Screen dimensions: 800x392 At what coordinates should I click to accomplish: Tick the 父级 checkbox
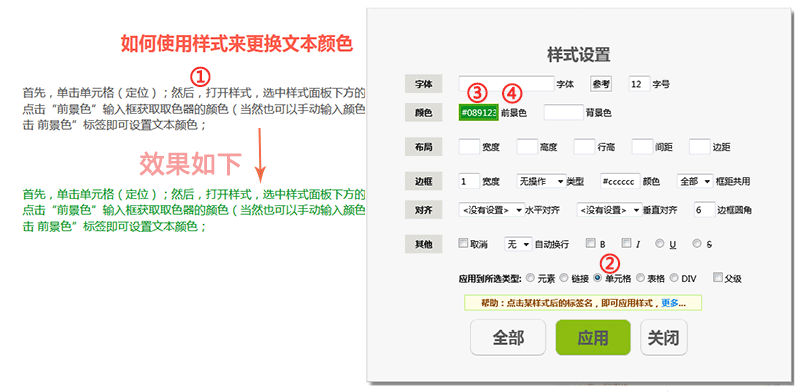(x=718, y=278)
